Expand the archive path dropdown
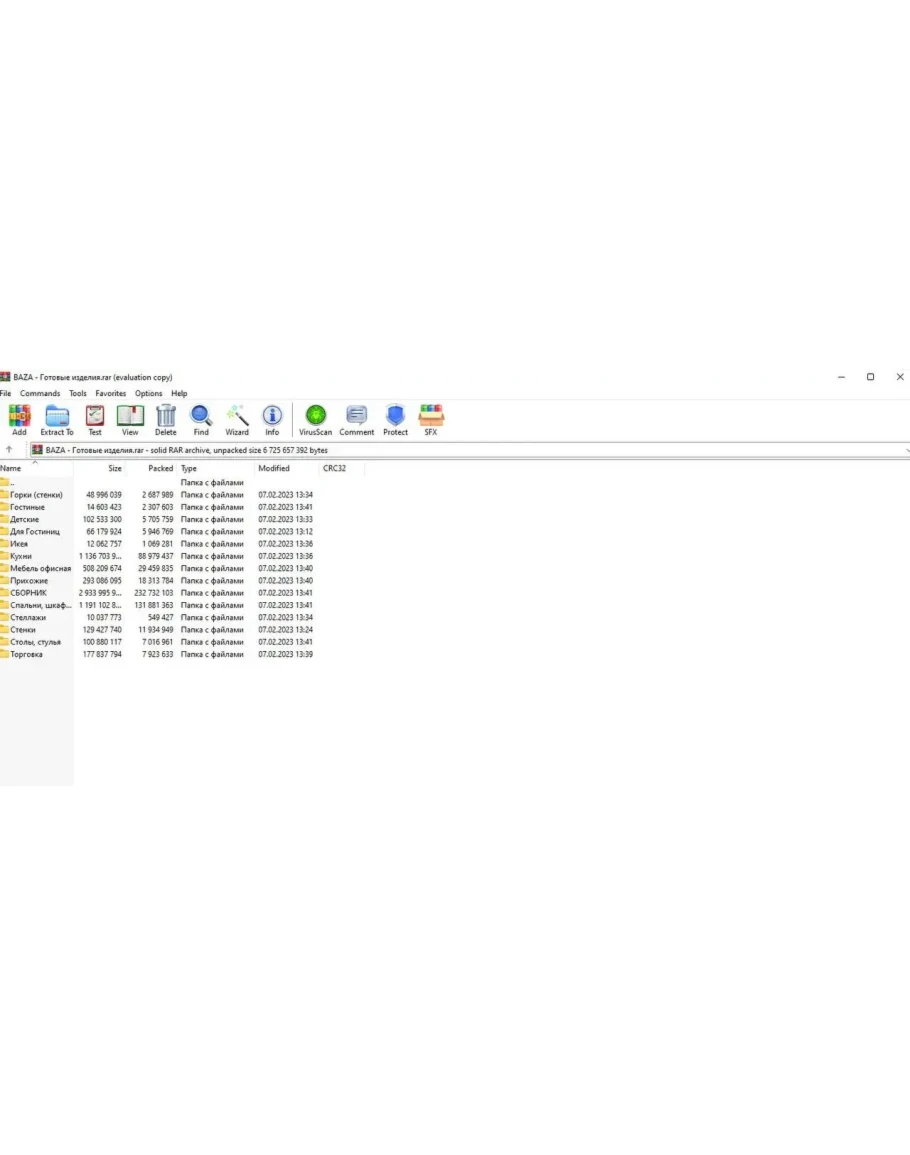910x1155 pixels. tap(904, 450)
